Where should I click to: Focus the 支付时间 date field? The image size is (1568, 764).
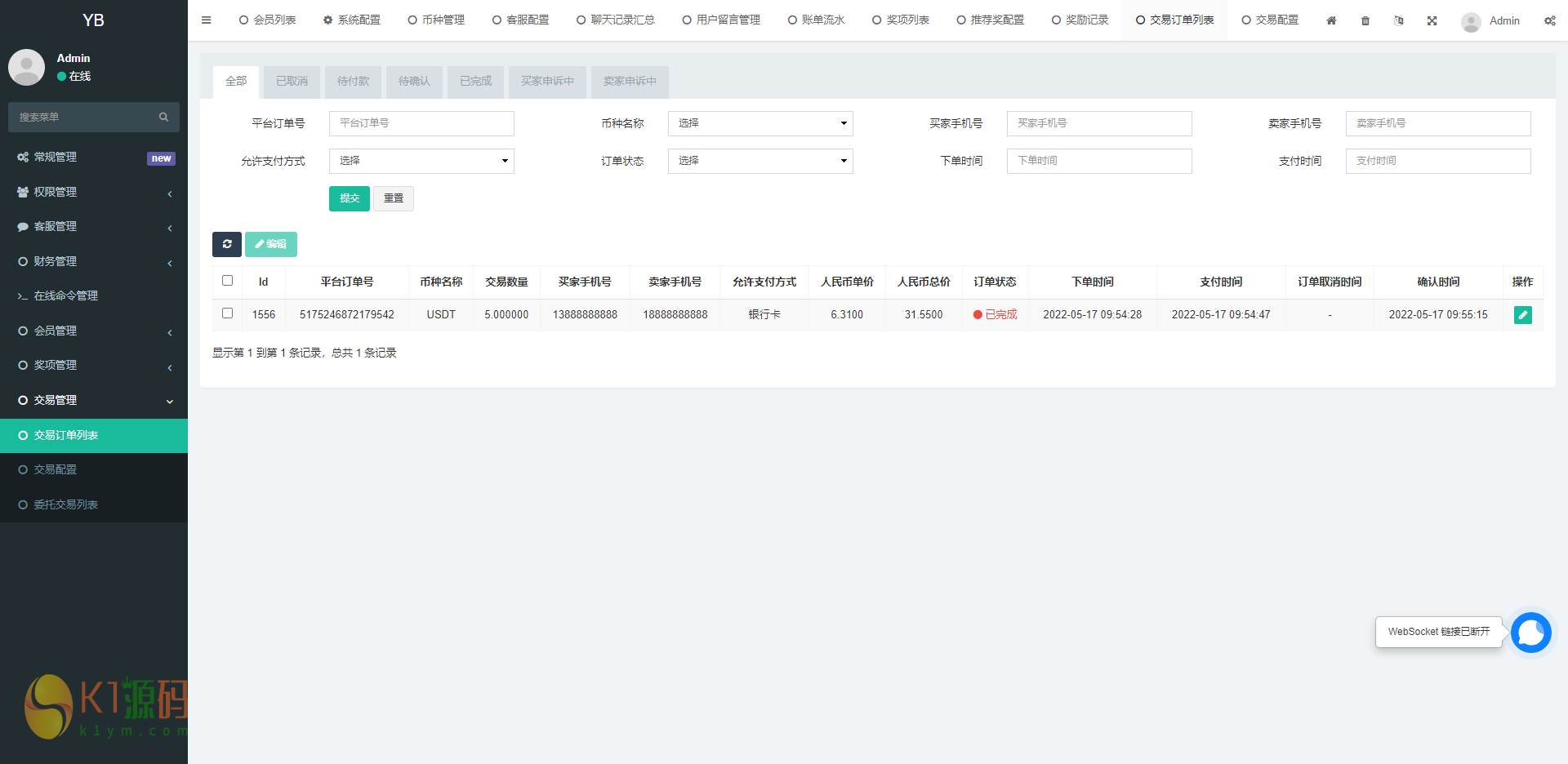[x=1438, y=161]
